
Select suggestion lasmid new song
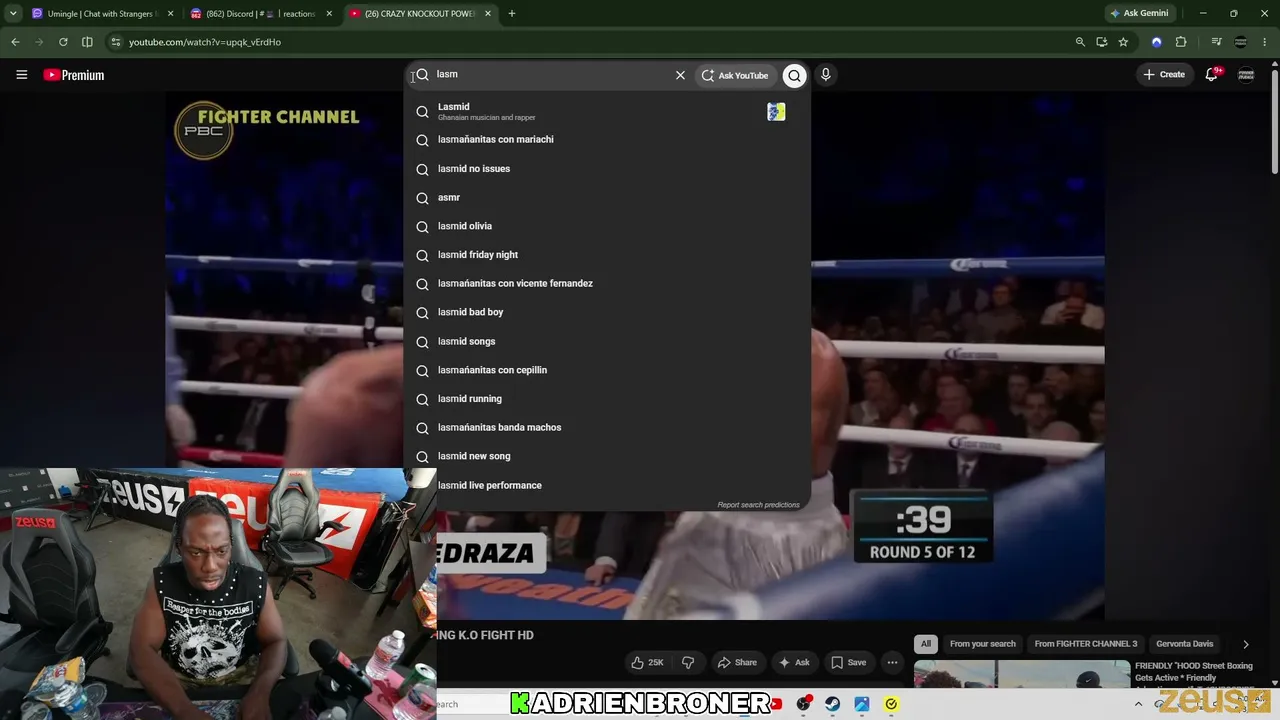pos(607,456)
